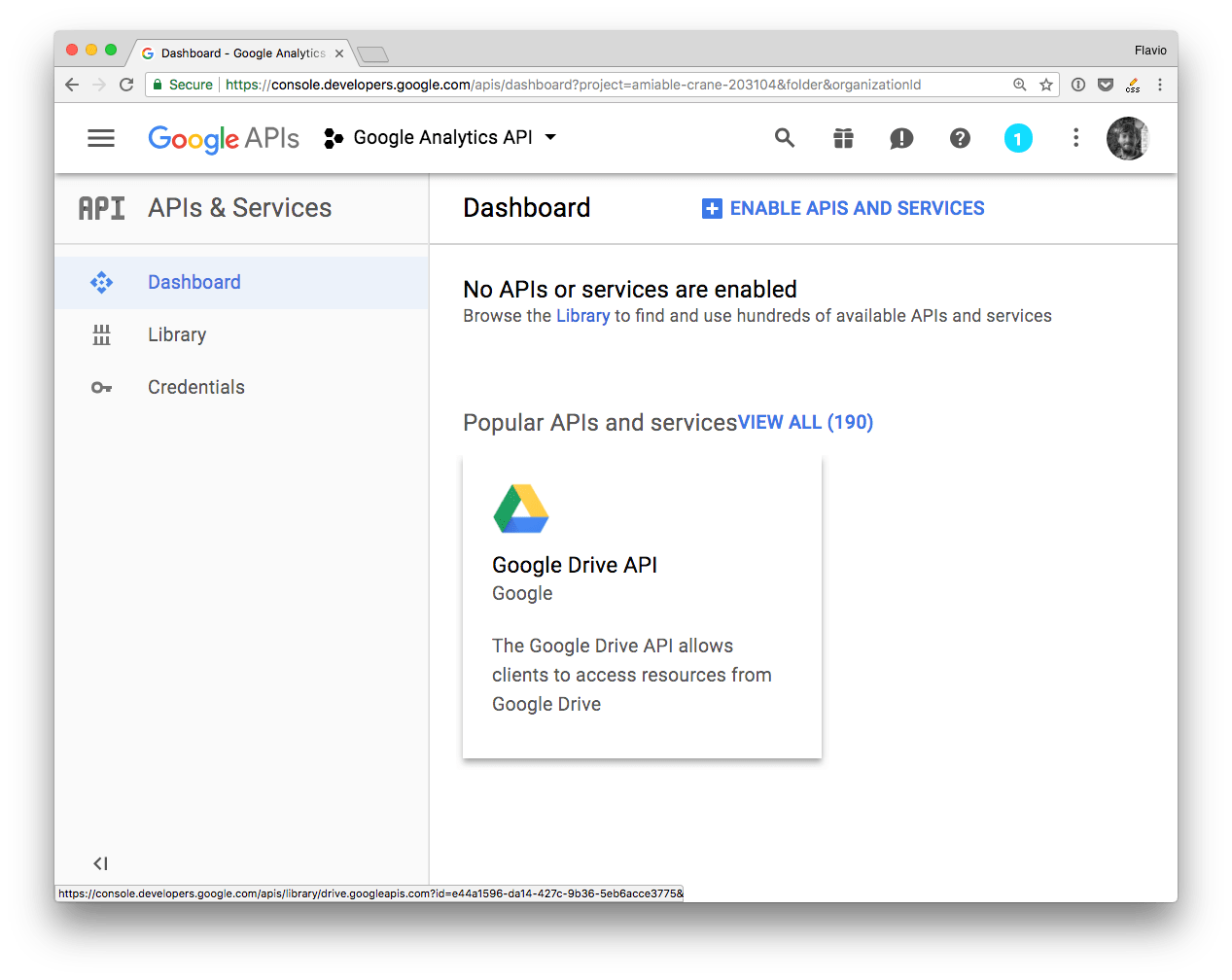This screenshot has width=1232, height=980.
Task: Open the Google APIs navigation hamburger menu
Action: click(x=100, y=137)
